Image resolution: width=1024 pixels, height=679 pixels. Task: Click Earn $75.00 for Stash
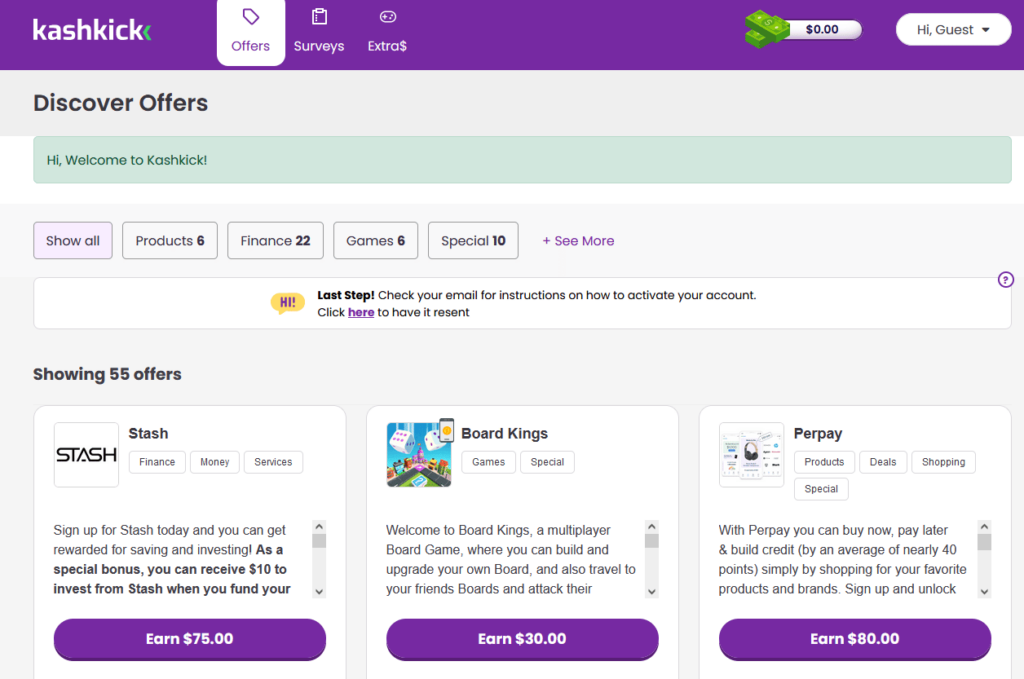click(x=189, y=639)
